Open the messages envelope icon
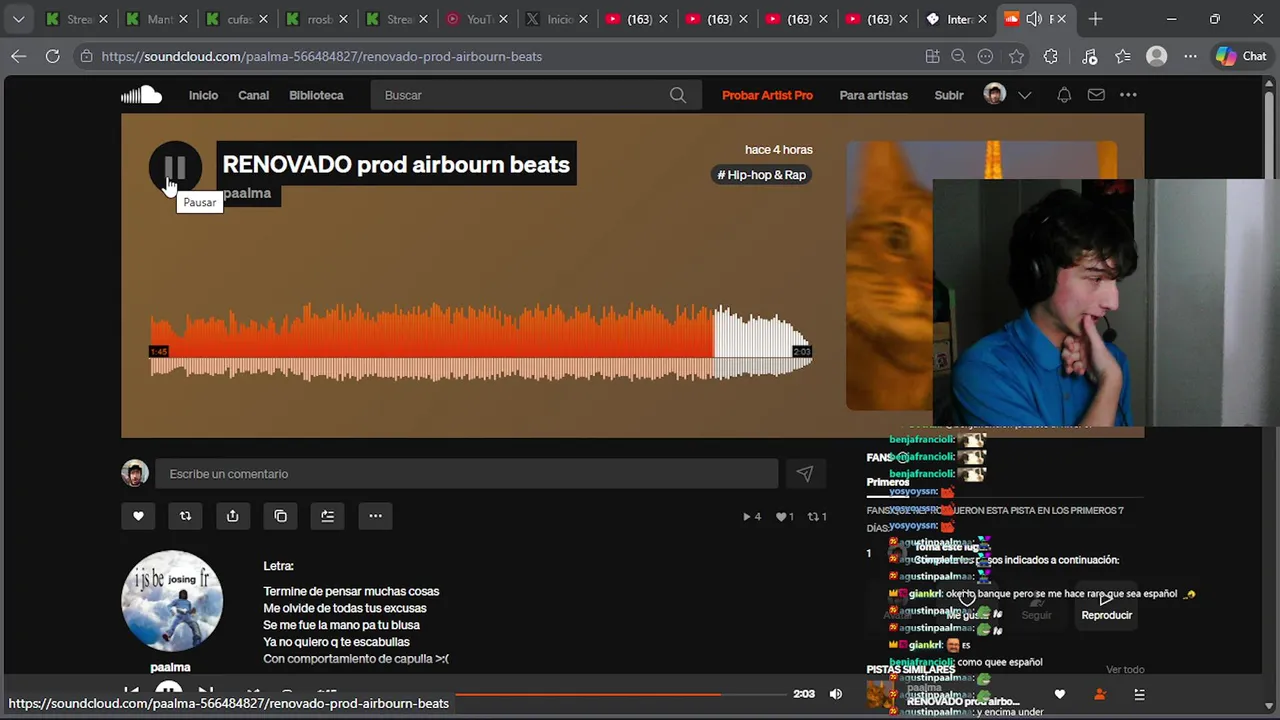 (x=1096, y=95)
